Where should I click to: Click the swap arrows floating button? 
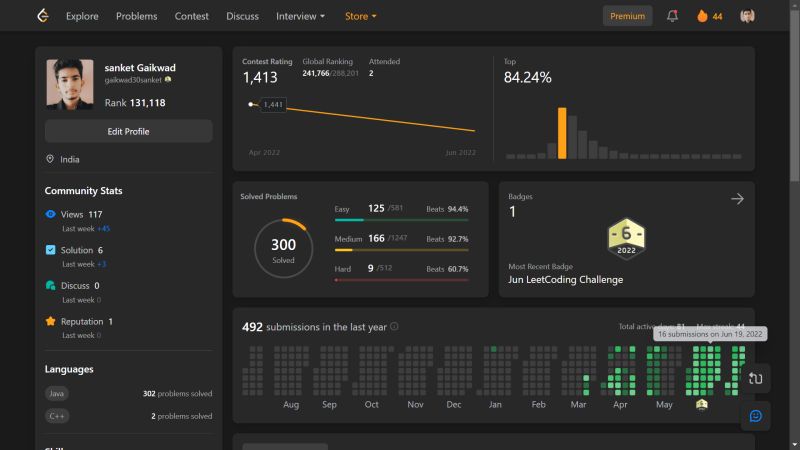(x=756, y=378)
